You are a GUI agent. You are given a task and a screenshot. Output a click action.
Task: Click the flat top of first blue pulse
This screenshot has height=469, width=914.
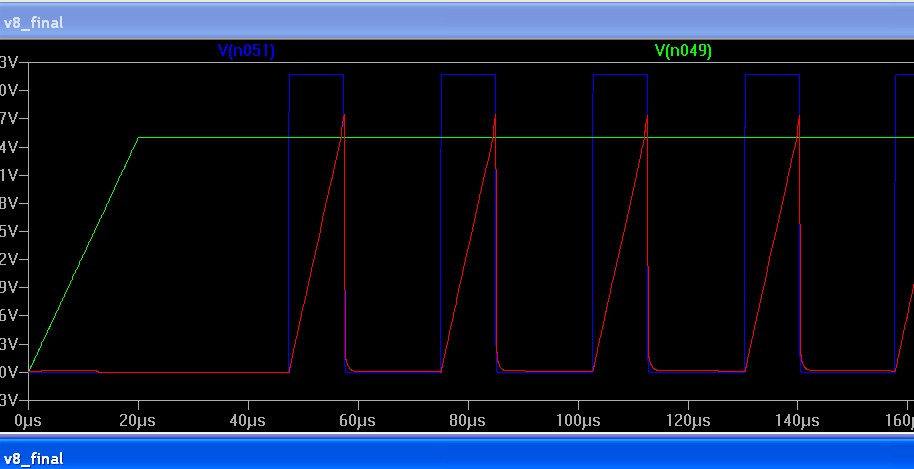pos(316,75)
